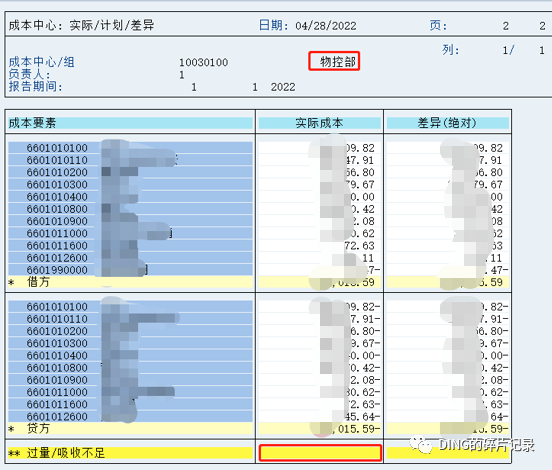Select cost element 6601010800 in credit section
The height and width of the screenshot is (470, 552).
(57, 368)
